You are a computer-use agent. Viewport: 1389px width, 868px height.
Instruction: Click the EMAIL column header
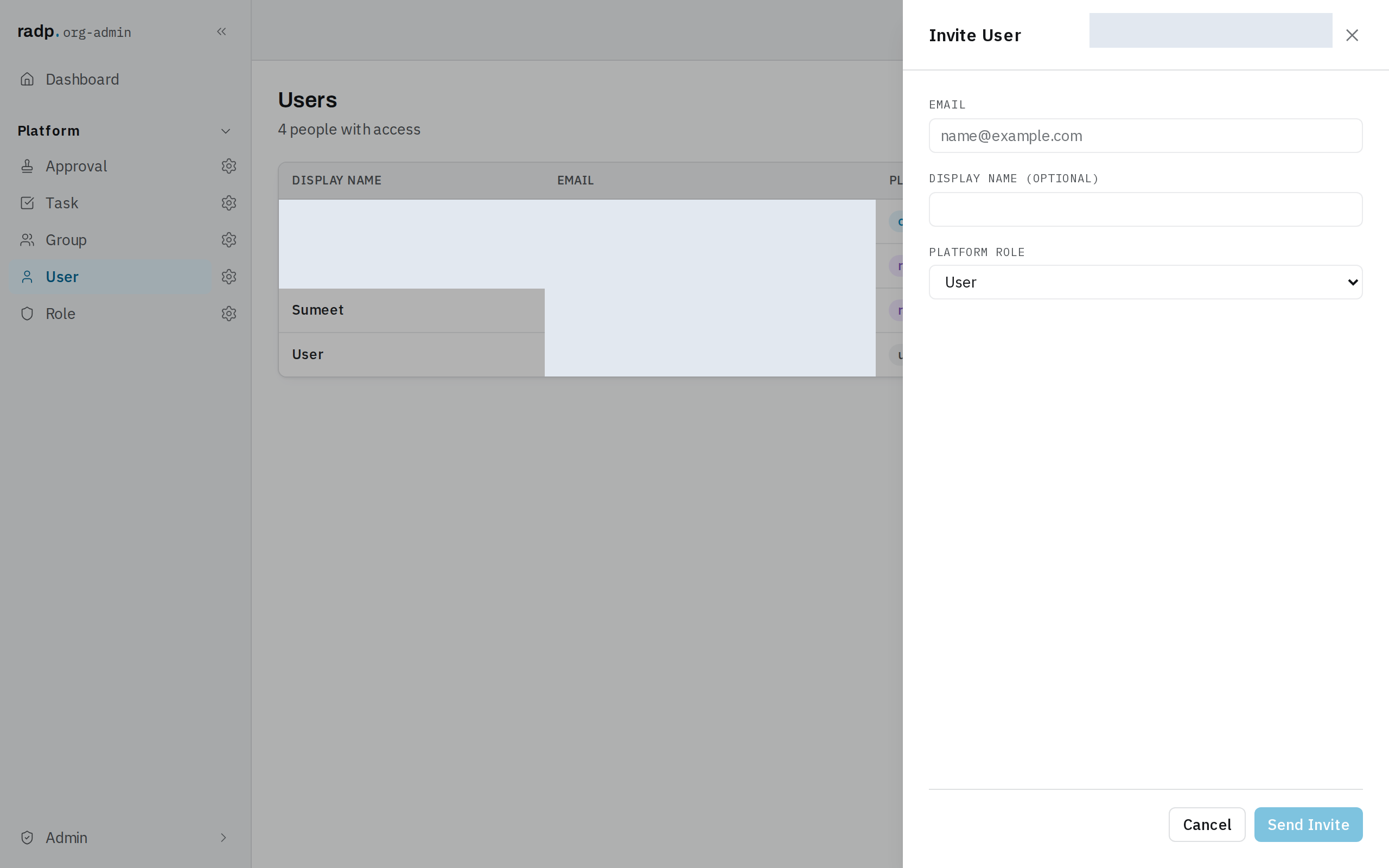click(575, 180)
